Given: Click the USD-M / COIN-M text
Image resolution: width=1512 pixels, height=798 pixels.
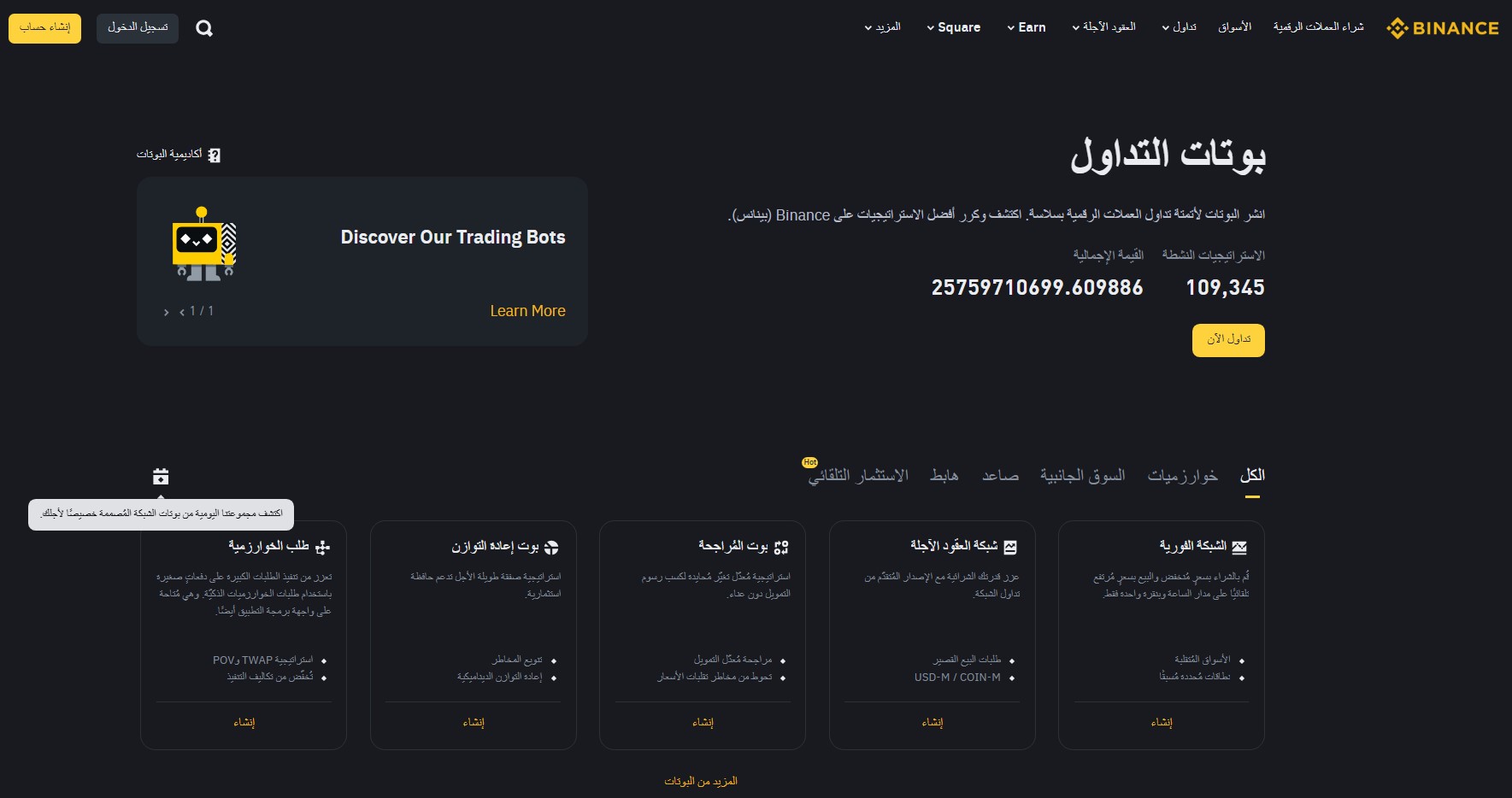Looking at the screenshot, I should tap(957, 678).
